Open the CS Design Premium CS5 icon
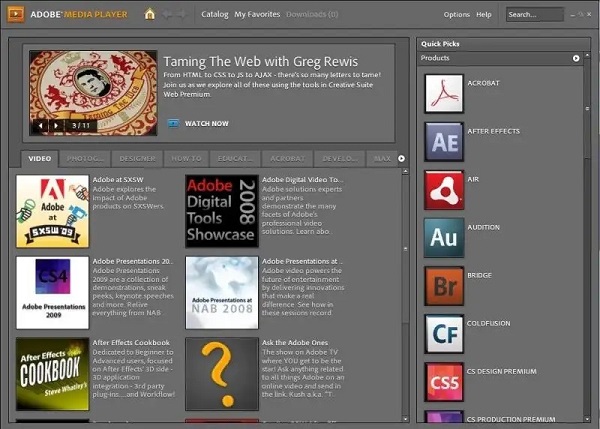 444,382
